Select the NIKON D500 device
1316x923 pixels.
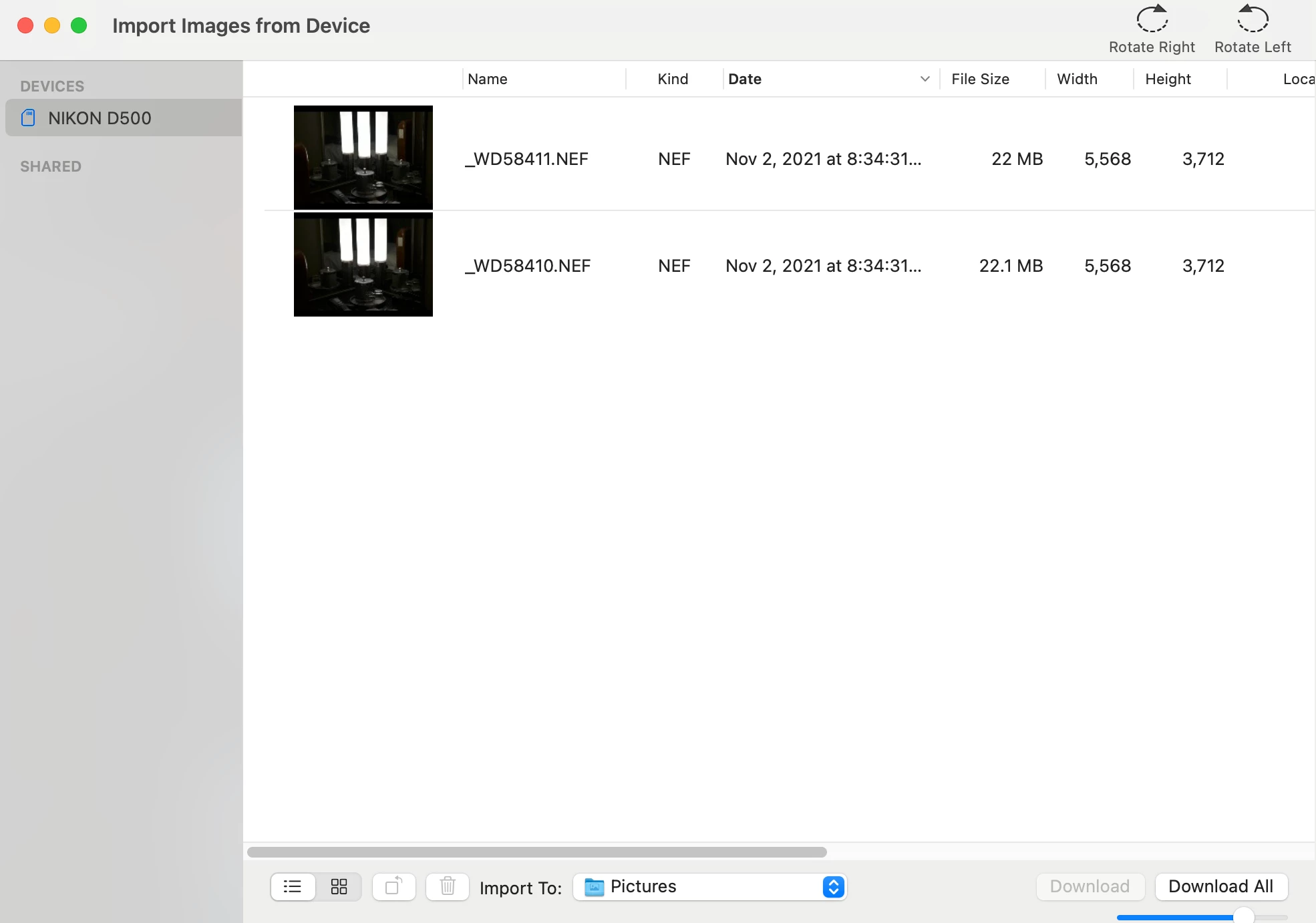[100, 118]
